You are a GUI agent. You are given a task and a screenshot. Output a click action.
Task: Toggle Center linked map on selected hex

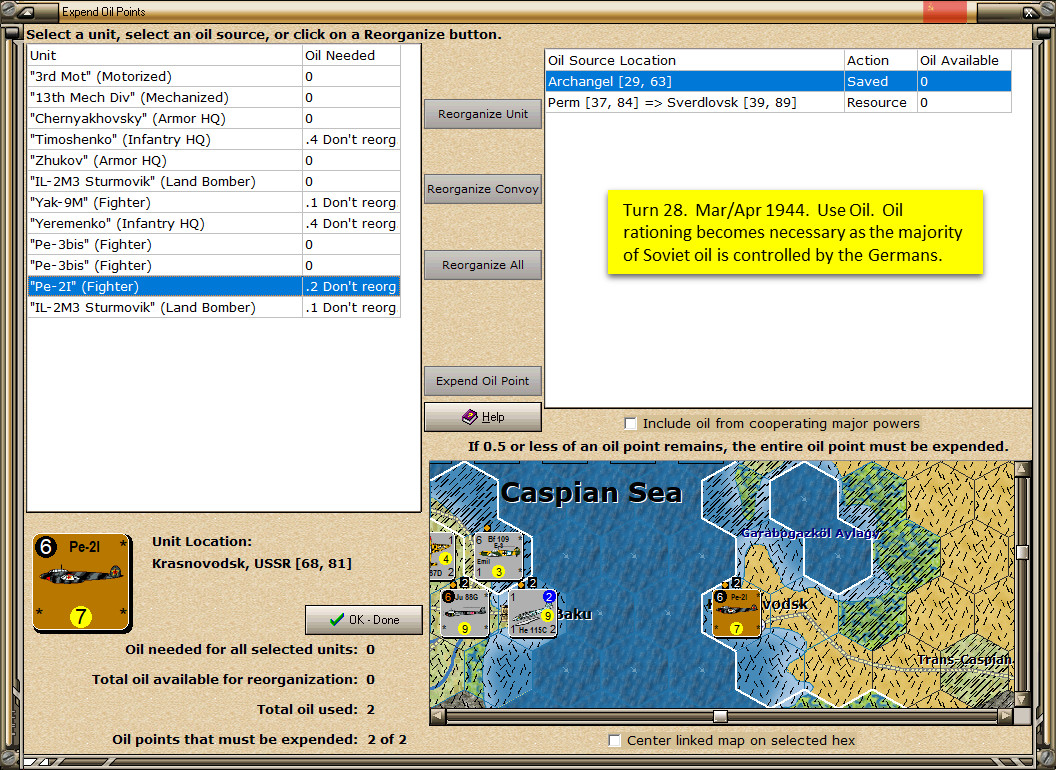tap(614, 740)
